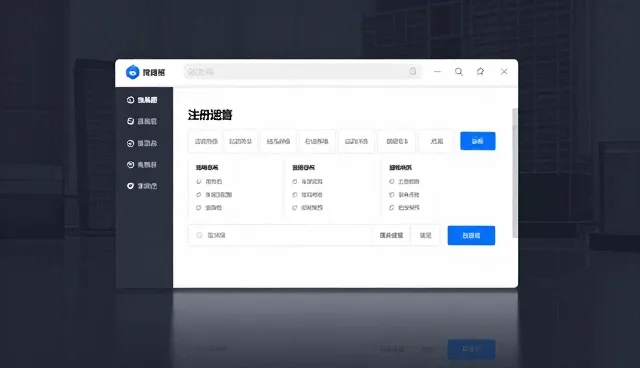
Task: Click the four-character text button inside the bottom field
Action: (391, 235)
